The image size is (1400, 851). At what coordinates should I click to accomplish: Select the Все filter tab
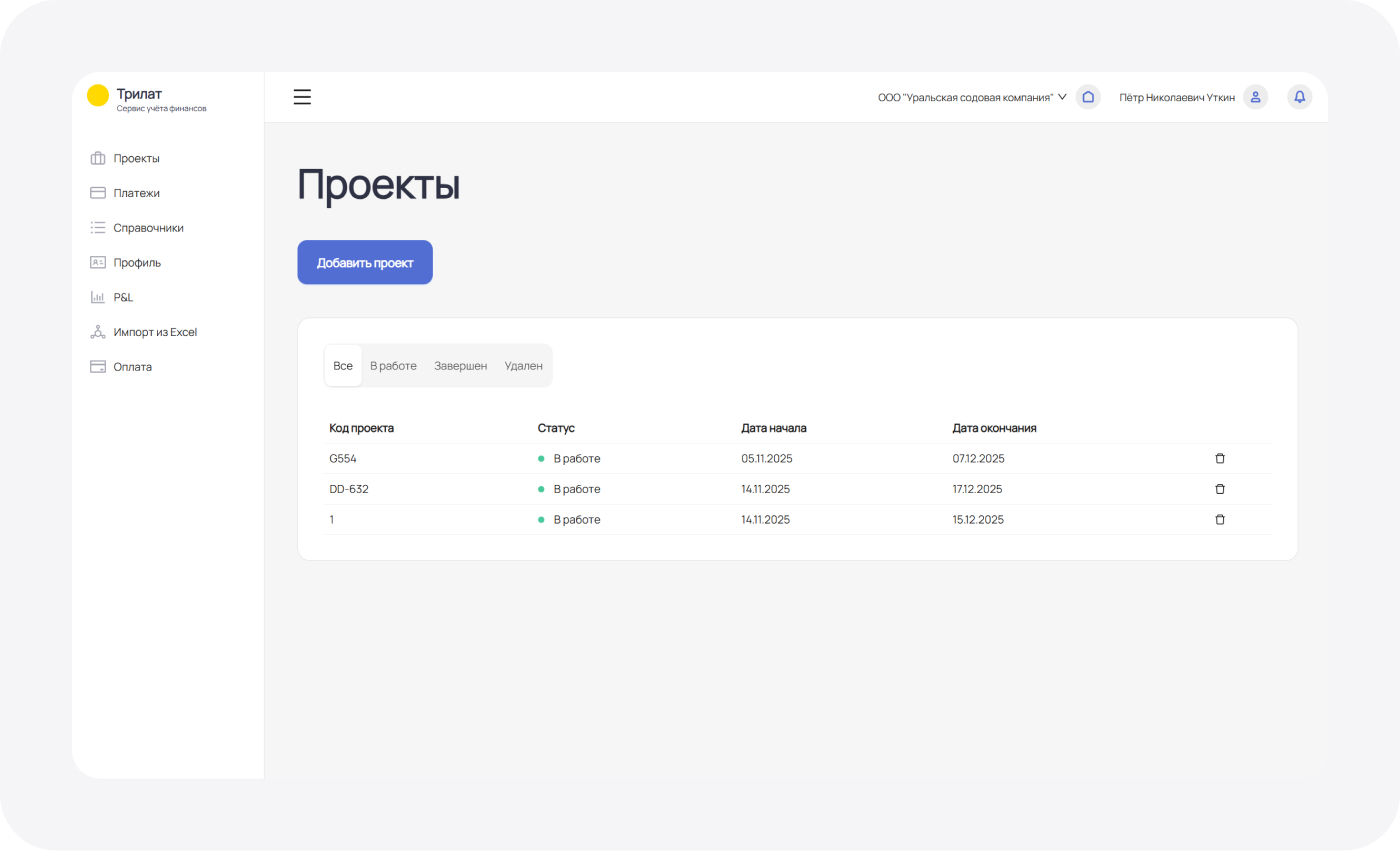pyautogui.click(x=343, y=366)
